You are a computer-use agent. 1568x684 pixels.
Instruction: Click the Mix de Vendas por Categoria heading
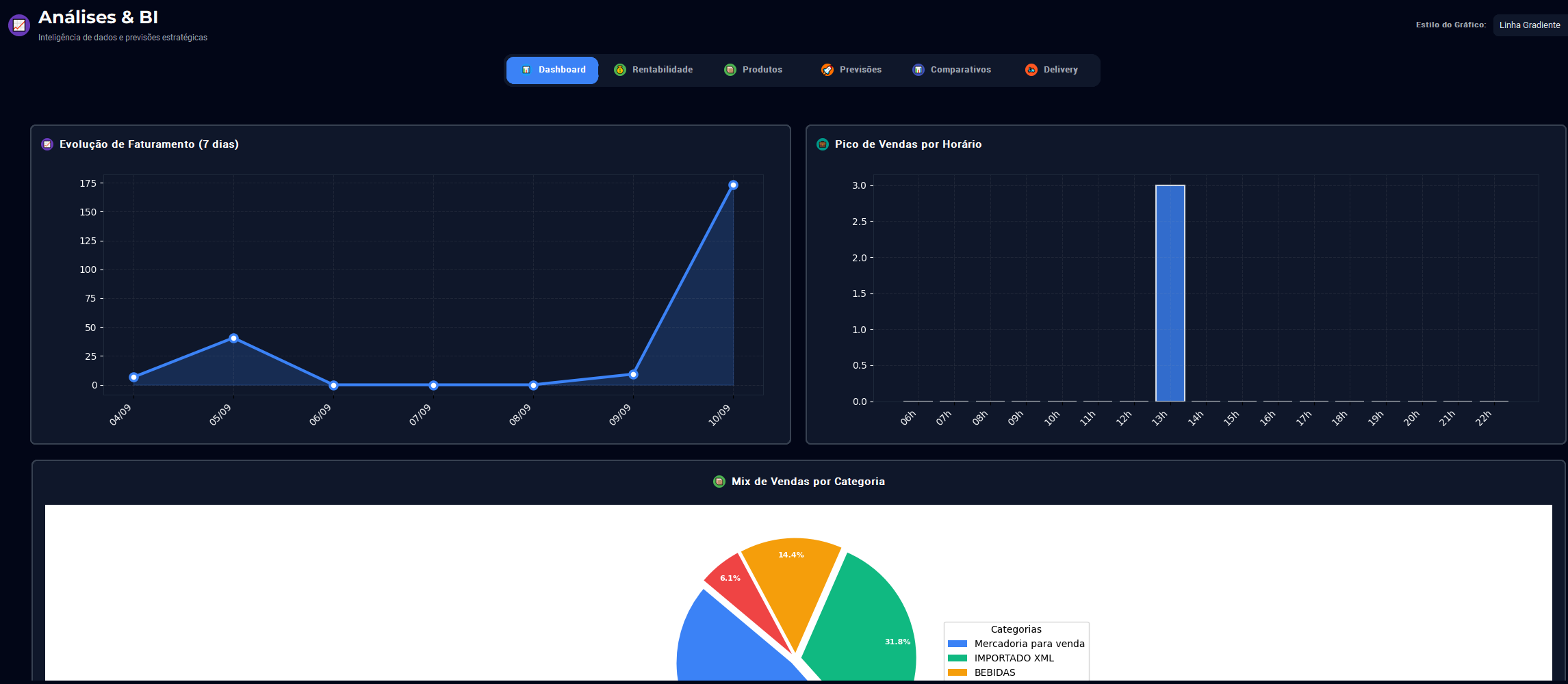[x=808, y=482]
